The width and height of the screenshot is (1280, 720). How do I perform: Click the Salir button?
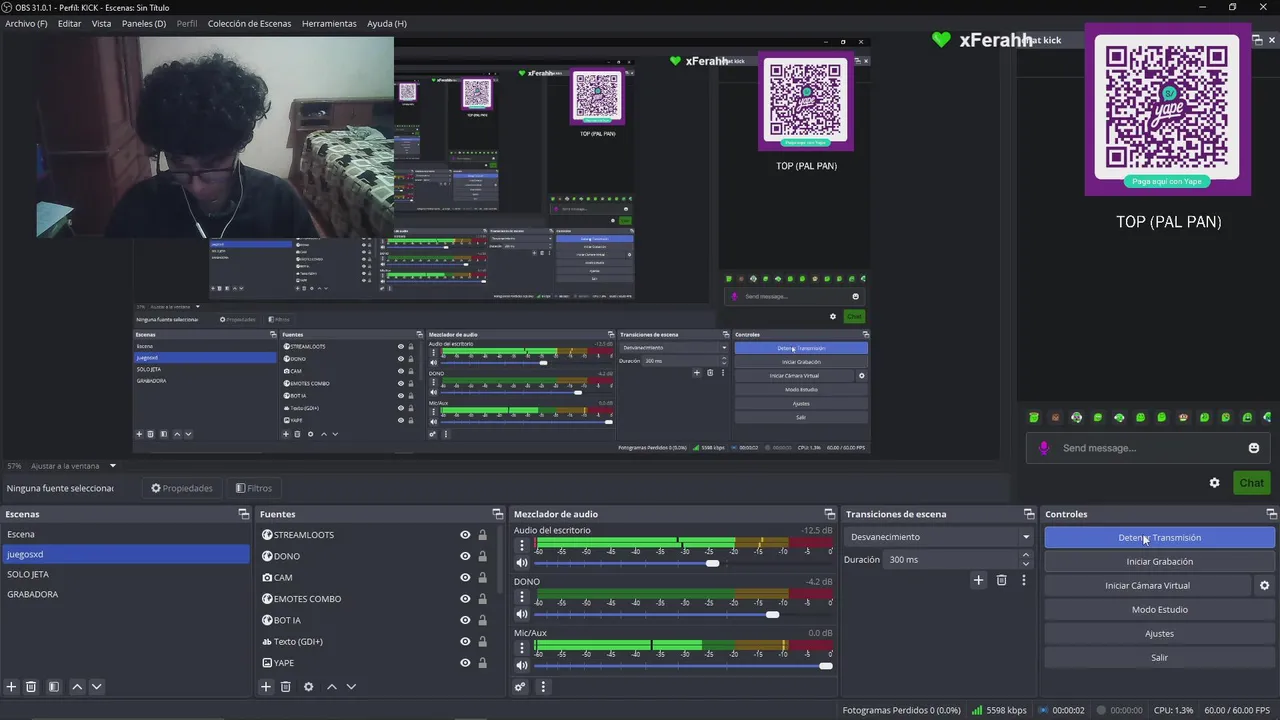tap(1160, 658)
